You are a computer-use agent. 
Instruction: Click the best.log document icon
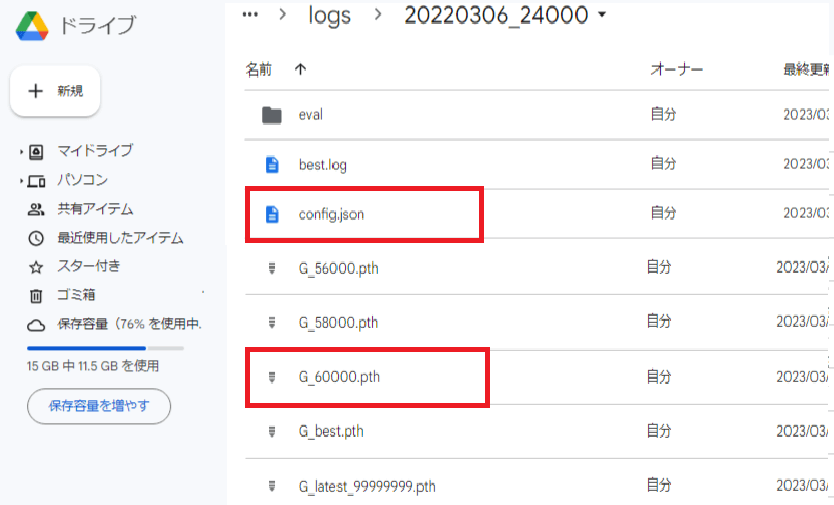coord(271,164)
